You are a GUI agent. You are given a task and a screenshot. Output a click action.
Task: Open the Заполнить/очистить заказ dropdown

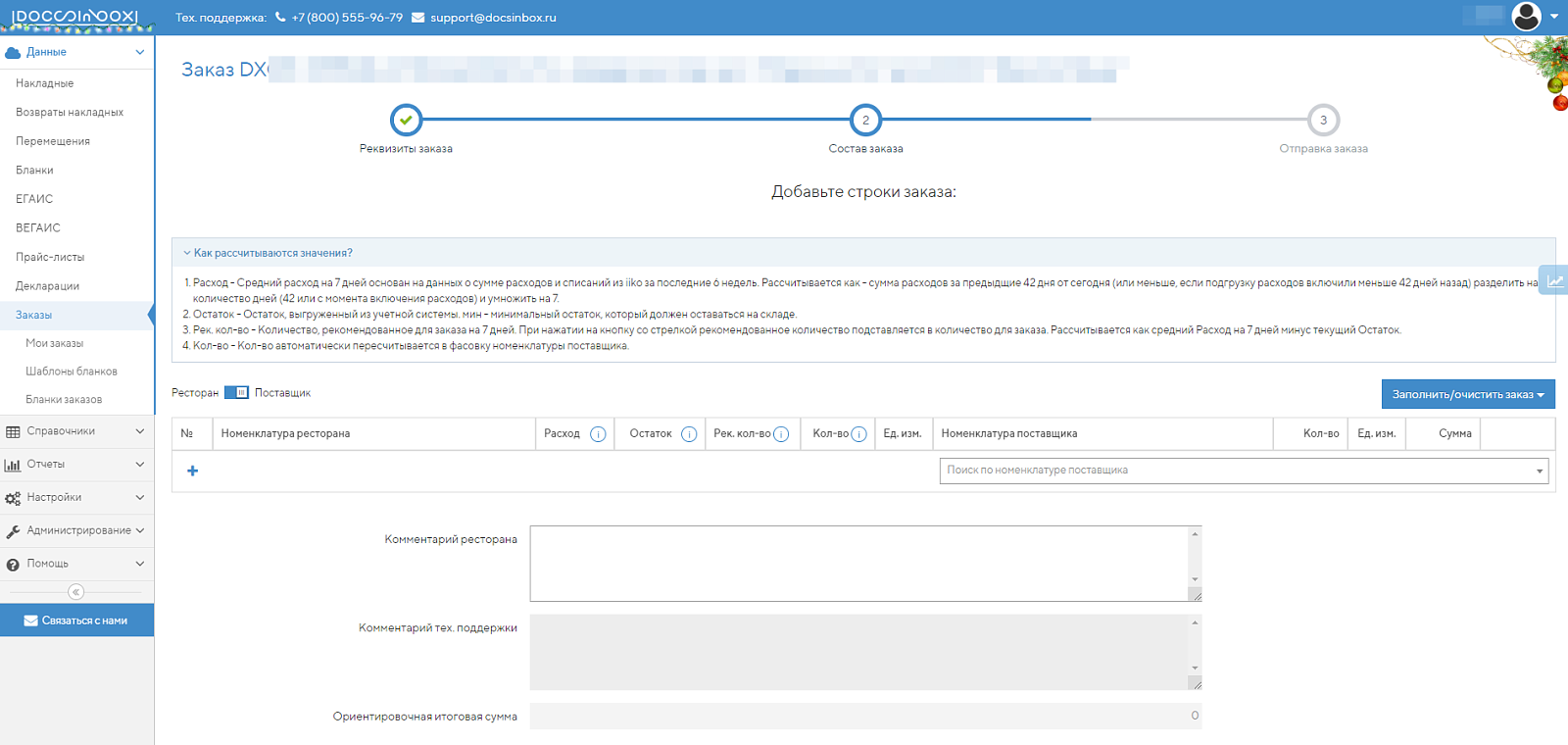[x=1468, y=394]
